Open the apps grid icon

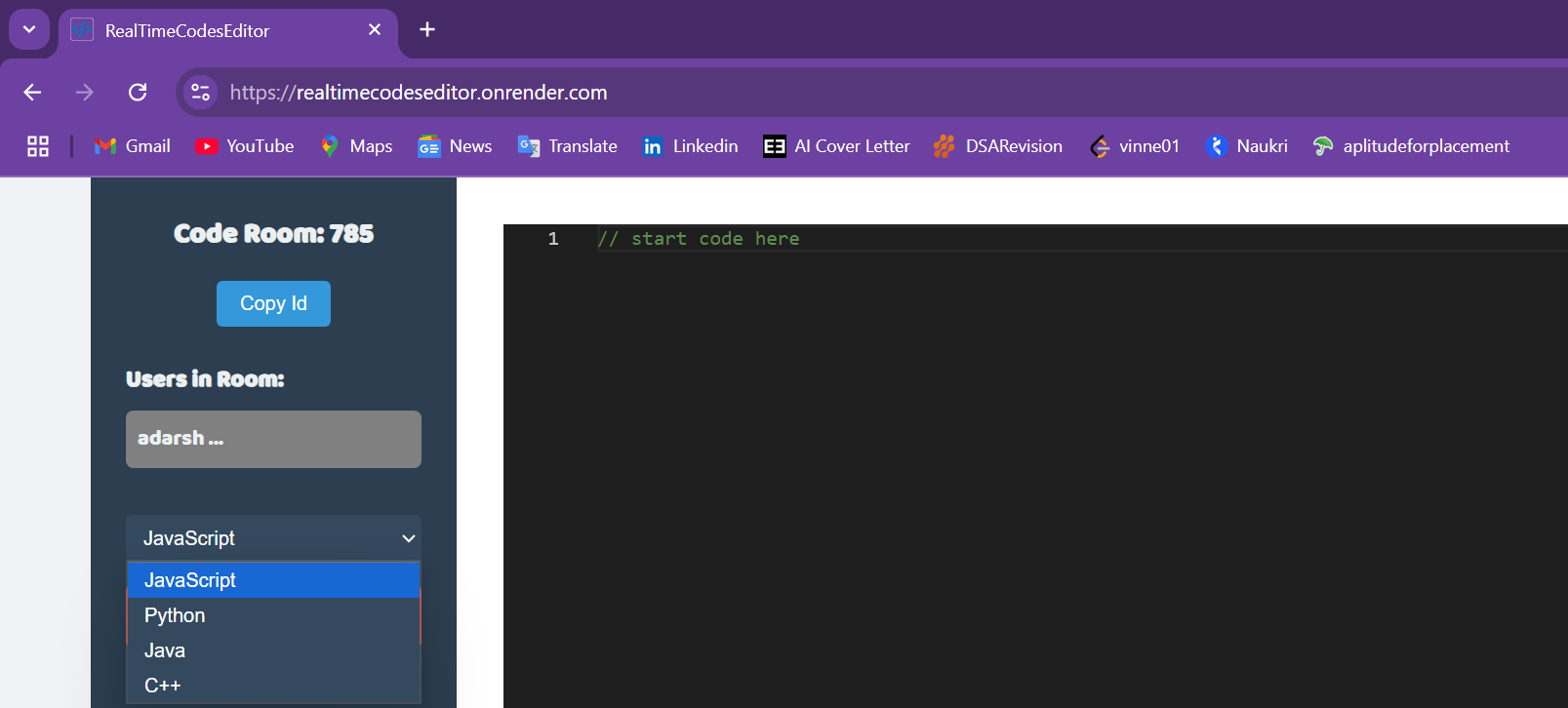(38, 146)
